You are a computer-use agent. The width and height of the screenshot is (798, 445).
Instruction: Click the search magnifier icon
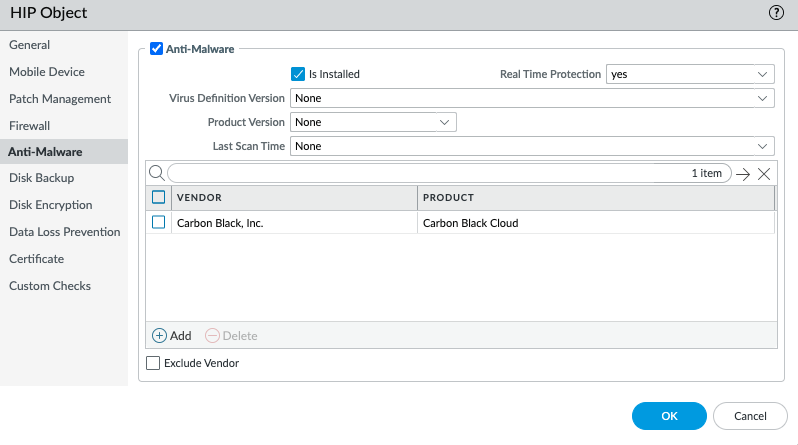click(x=156, y=173)
